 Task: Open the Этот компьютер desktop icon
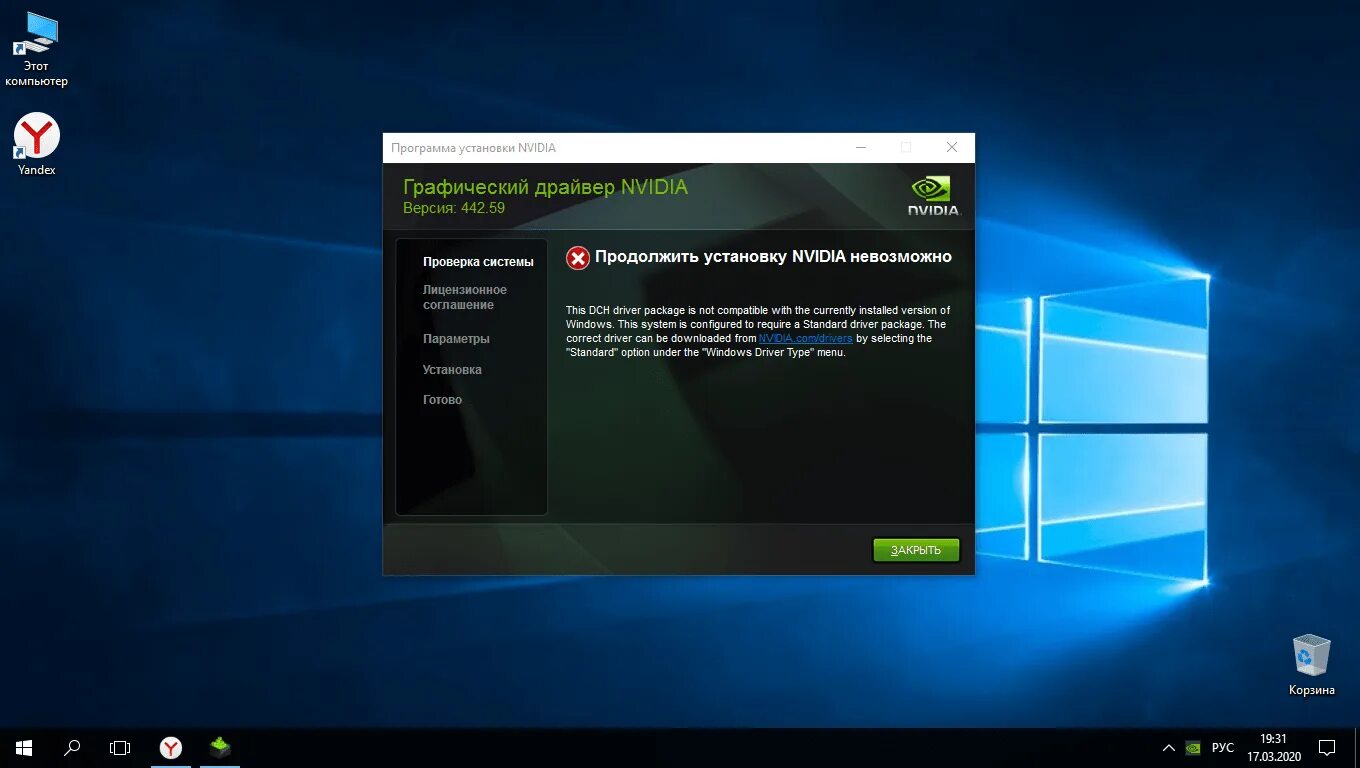point(36,50)
